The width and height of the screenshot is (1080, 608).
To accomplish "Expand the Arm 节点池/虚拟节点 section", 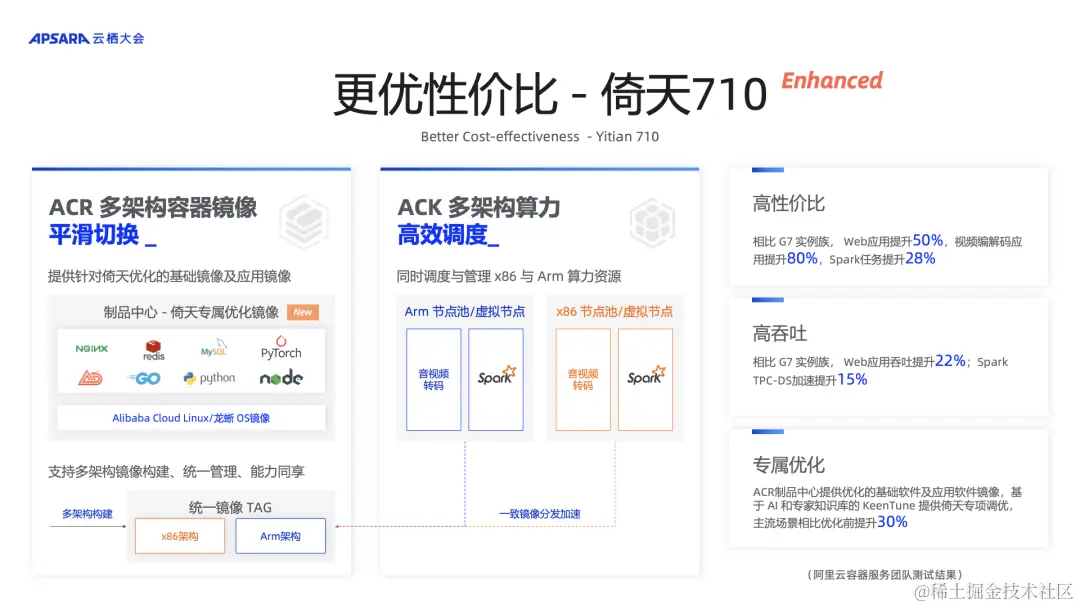I will [x=463, y=312].
